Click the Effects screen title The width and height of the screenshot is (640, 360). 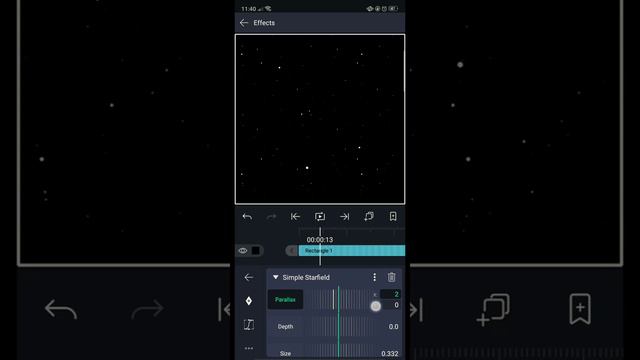click(264, 23)
